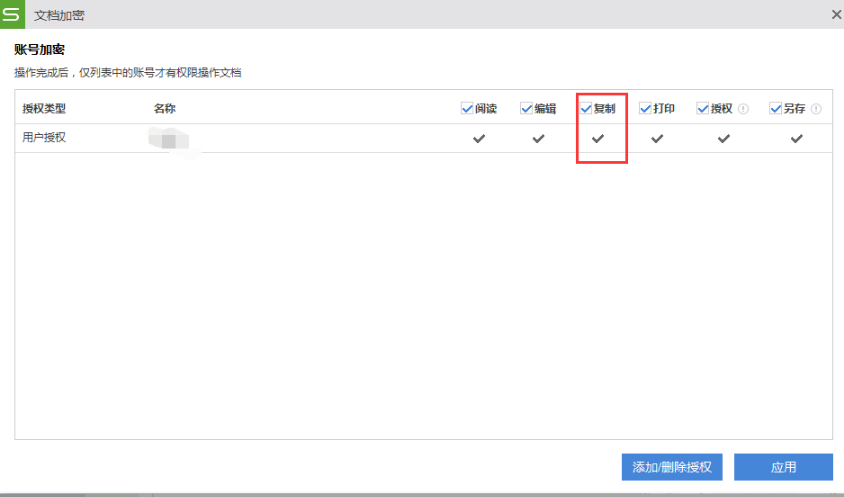Click info icon next to 授权 column

tap(743, 109)
